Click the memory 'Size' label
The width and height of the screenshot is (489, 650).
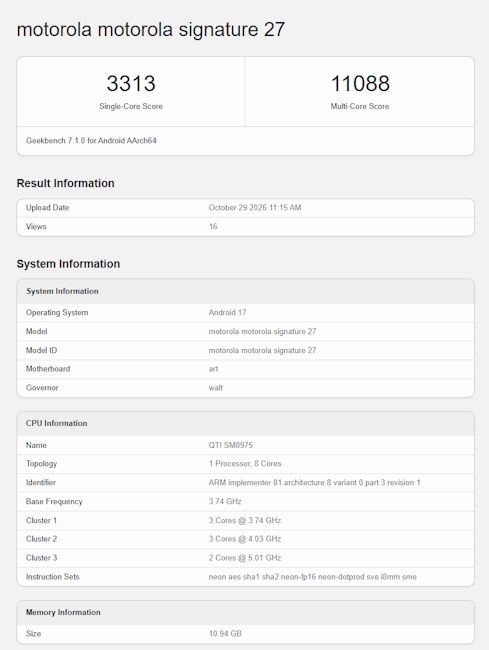coord(33,633)
